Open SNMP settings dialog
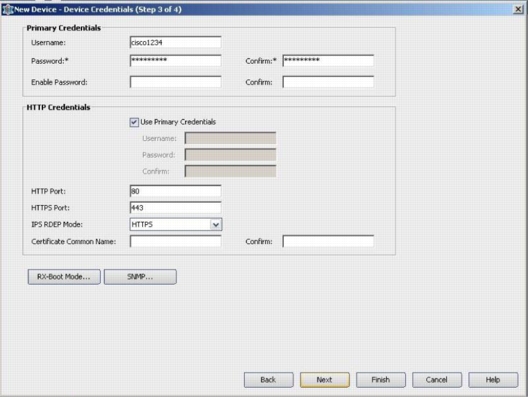Viewport: 530px width, 399px height. coord(140,277)
